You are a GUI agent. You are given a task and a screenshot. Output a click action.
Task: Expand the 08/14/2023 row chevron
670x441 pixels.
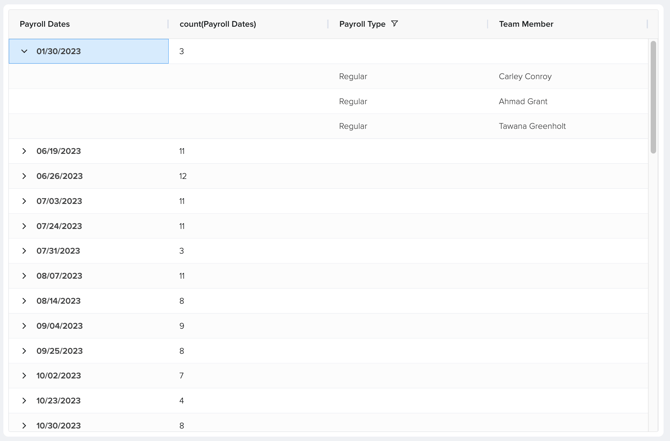click(25, 301)
